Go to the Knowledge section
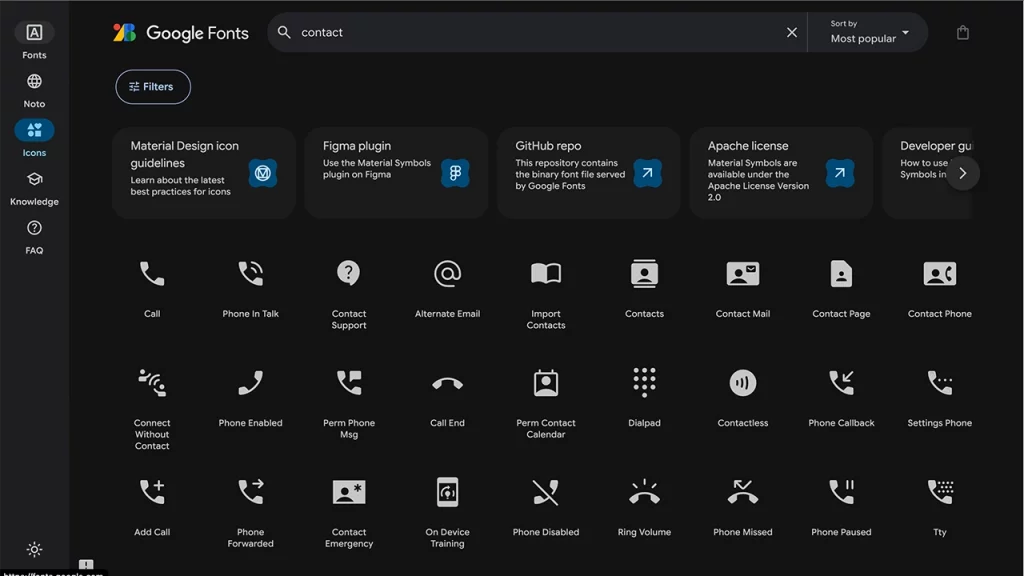This screenshot has width=1024, height=576. 34,186
